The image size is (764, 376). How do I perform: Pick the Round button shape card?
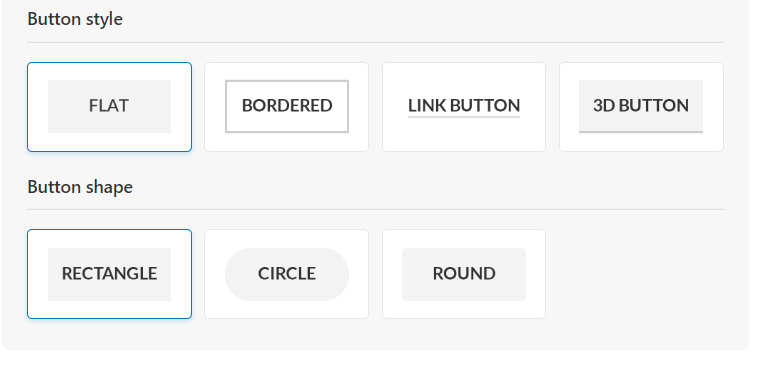464,274
